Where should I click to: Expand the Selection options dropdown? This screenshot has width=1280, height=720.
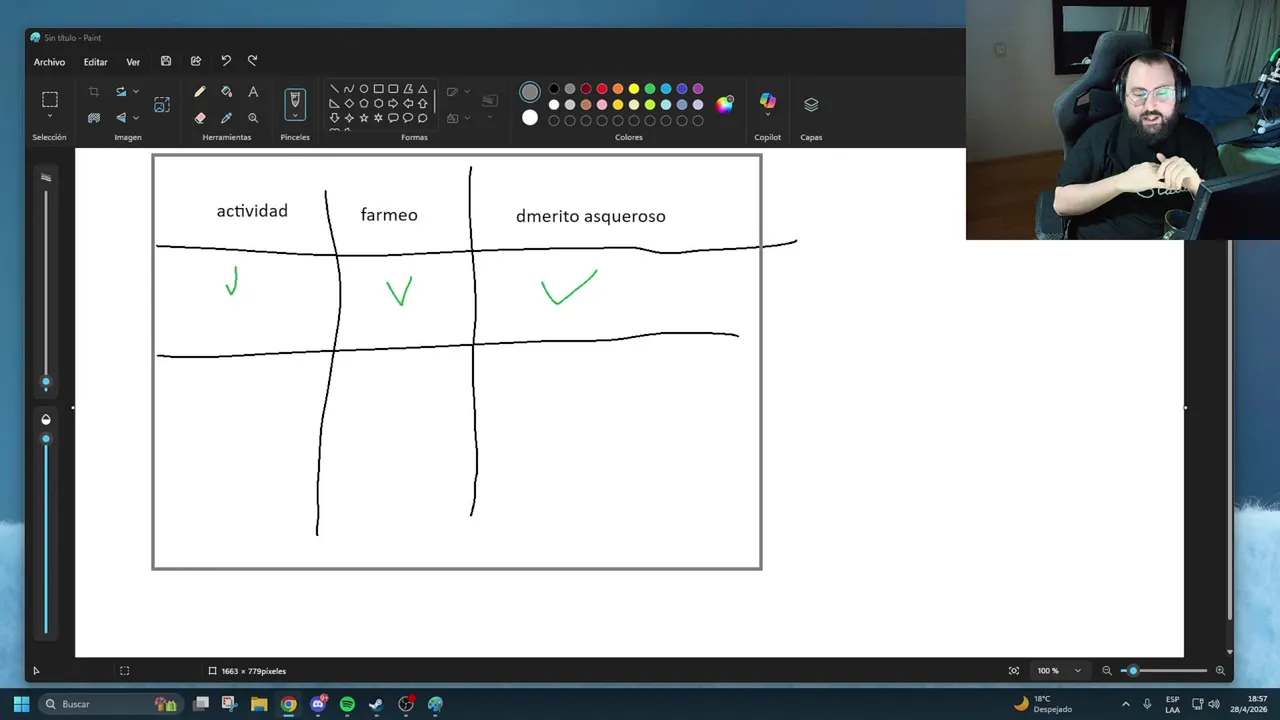click(49, 118)
